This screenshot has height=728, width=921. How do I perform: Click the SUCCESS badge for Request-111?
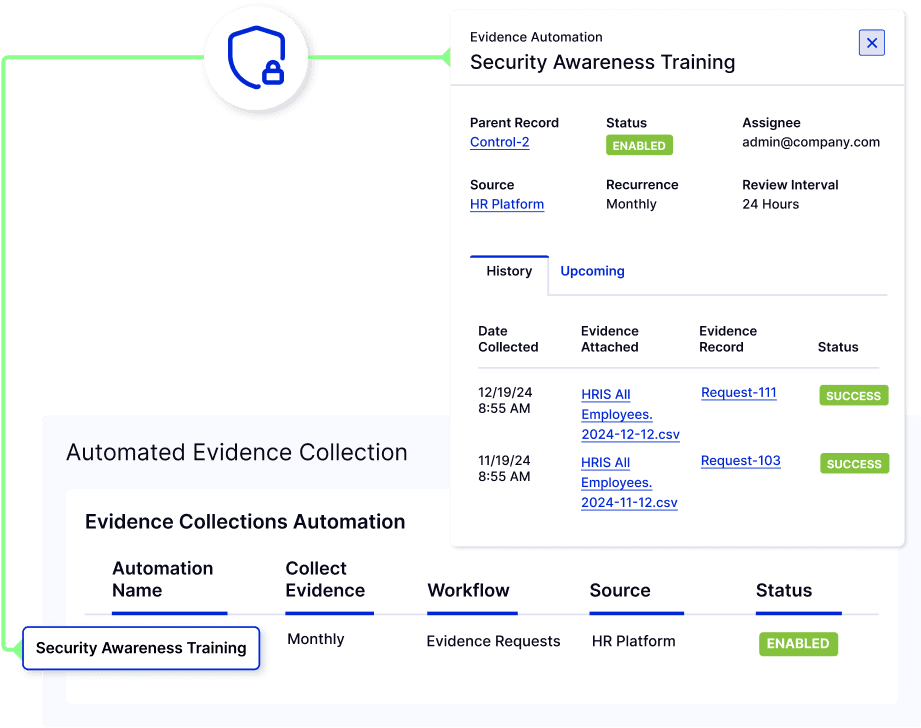pyautogui.click(x=853, y=395)
